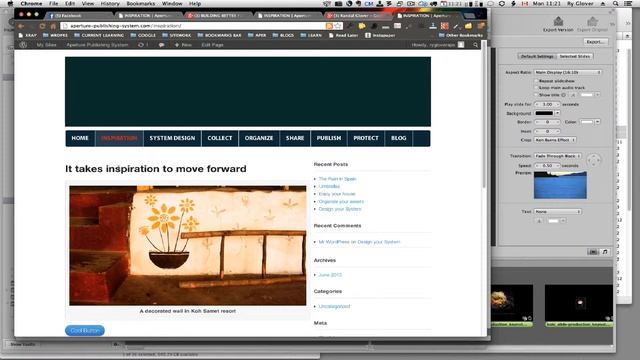This screenshot has width=640, height=360.
Task: Bookmark the page with the star icon
Action: [338, 26]
